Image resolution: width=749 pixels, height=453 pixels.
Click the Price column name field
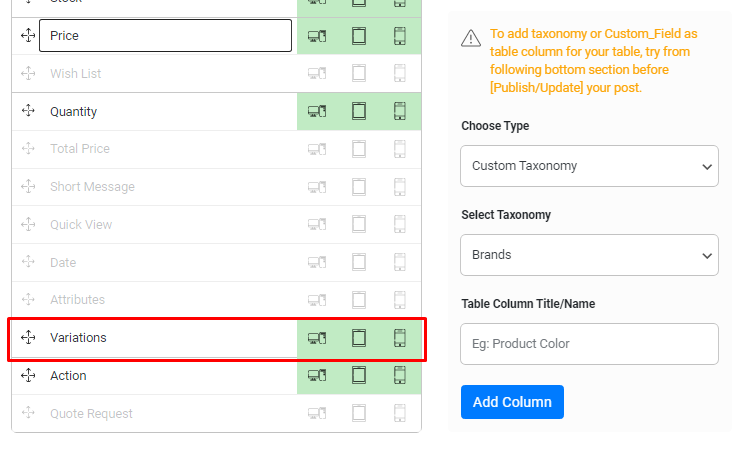click(x=165, y=35)
